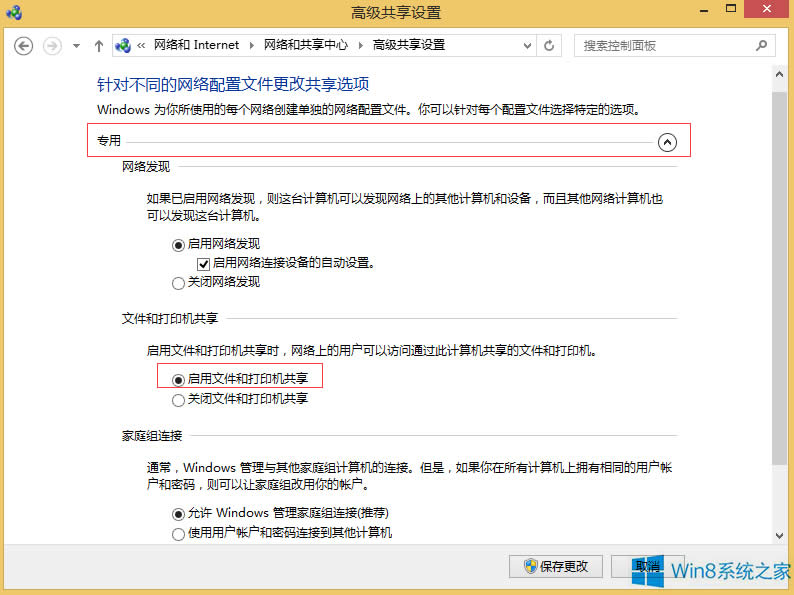This screenshot has width=794, height=595.
Task: Collapse the 专用 profile section
Action: point(667,142)
